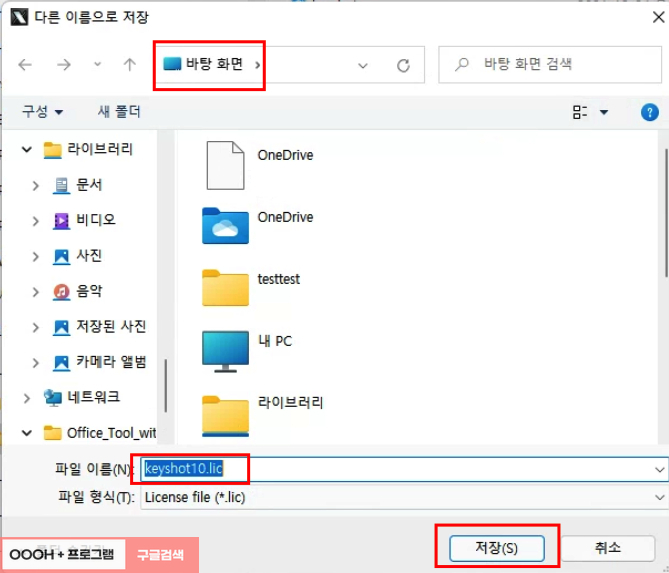Click the file list vertical scrollbar
Viewport: 669px width, 573px height.
pos(666,213)
